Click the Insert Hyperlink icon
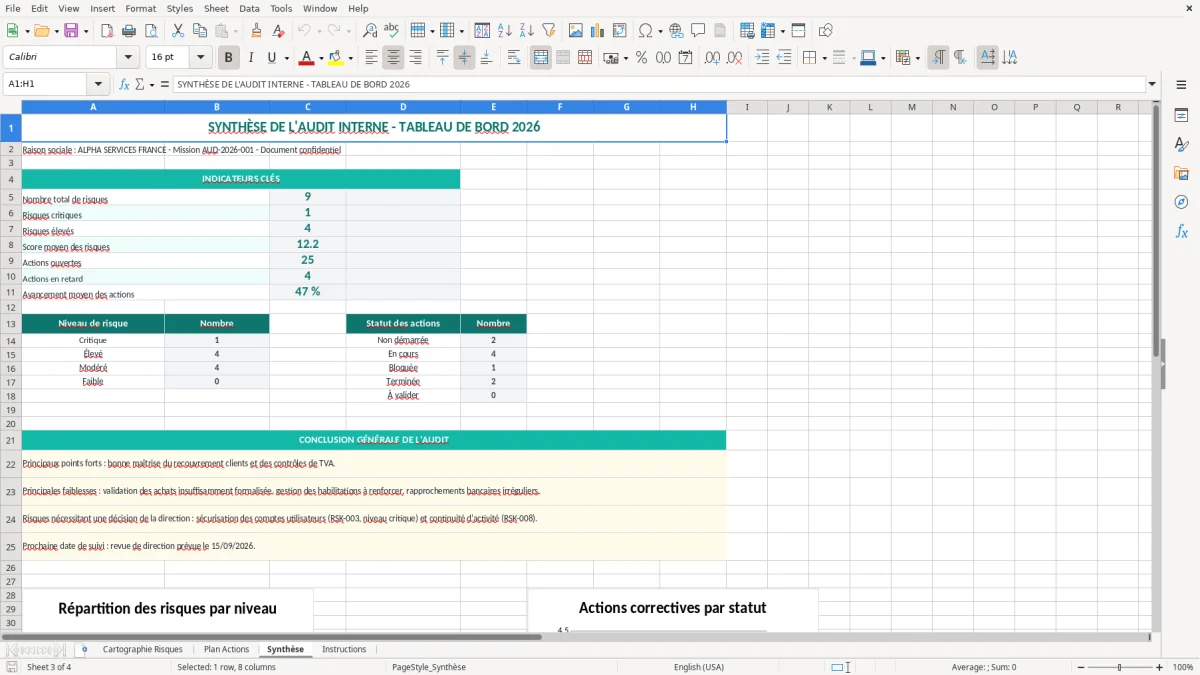 click(x=676, y=31)
